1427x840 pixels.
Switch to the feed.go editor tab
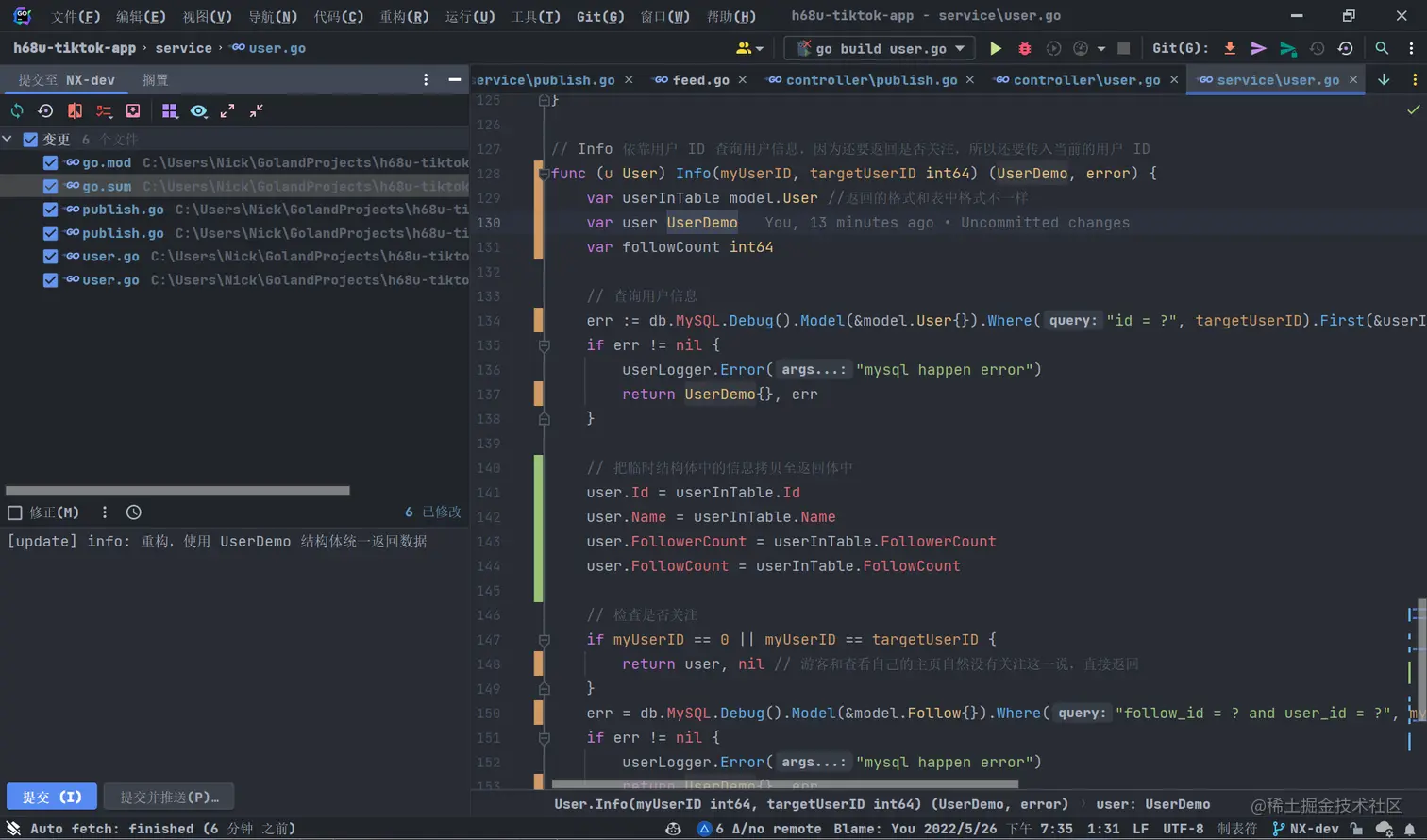click(700, 80)
